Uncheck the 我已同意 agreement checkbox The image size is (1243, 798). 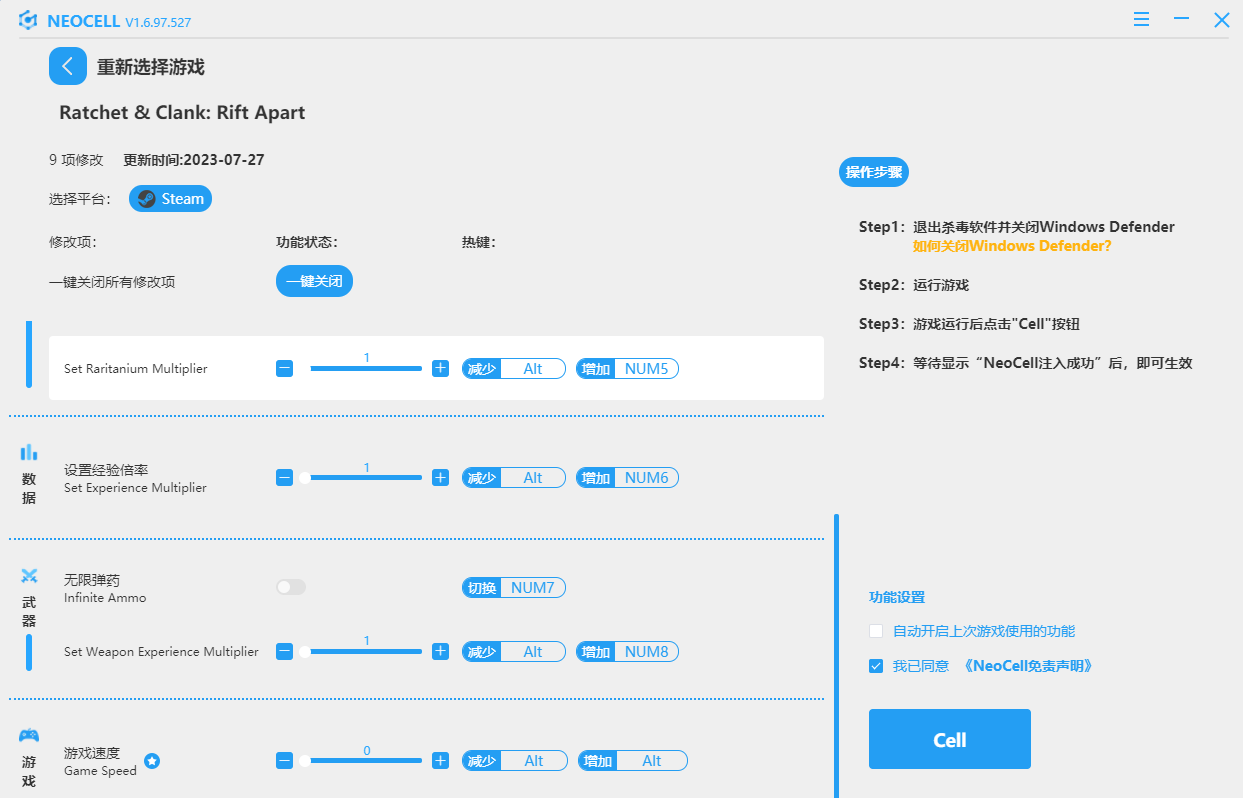tap(876, 666)
